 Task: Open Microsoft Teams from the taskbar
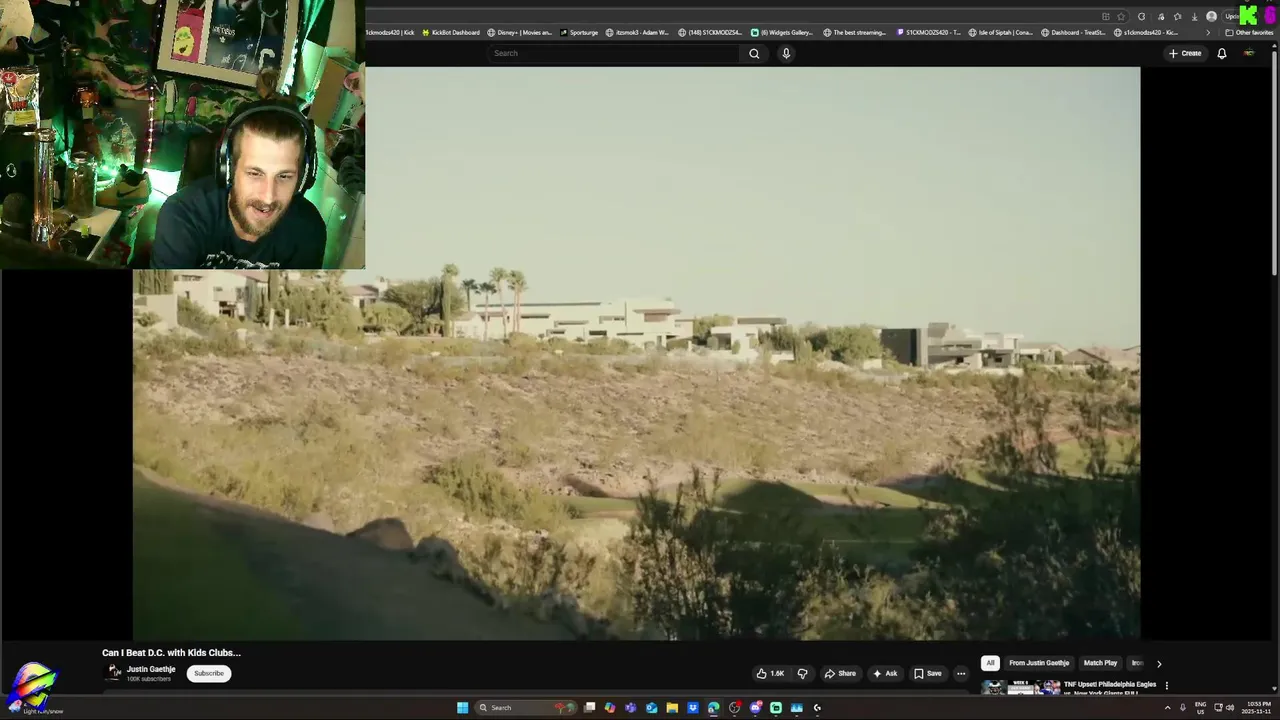(630, 707)
